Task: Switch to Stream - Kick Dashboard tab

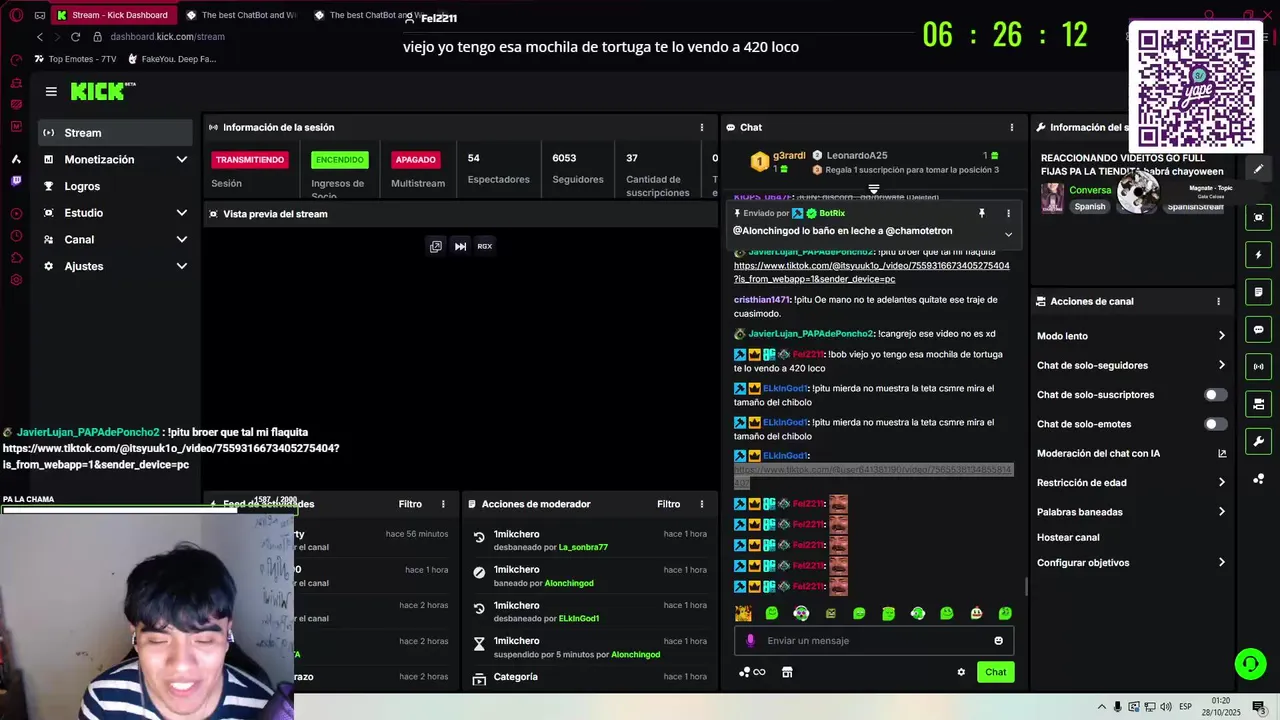Action: point(113,15)
